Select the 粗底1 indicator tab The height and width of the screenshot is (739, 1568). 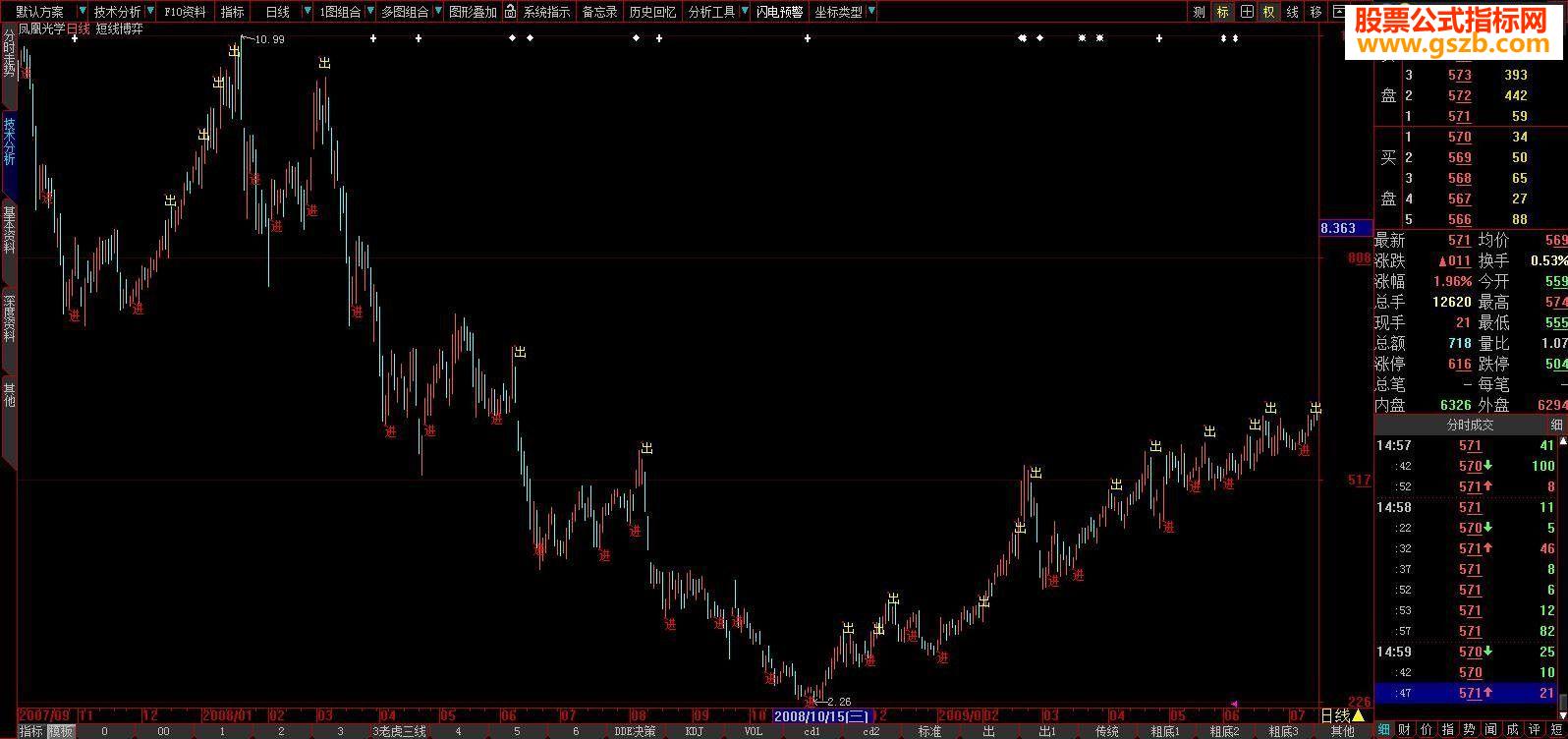click(1165, 731)
